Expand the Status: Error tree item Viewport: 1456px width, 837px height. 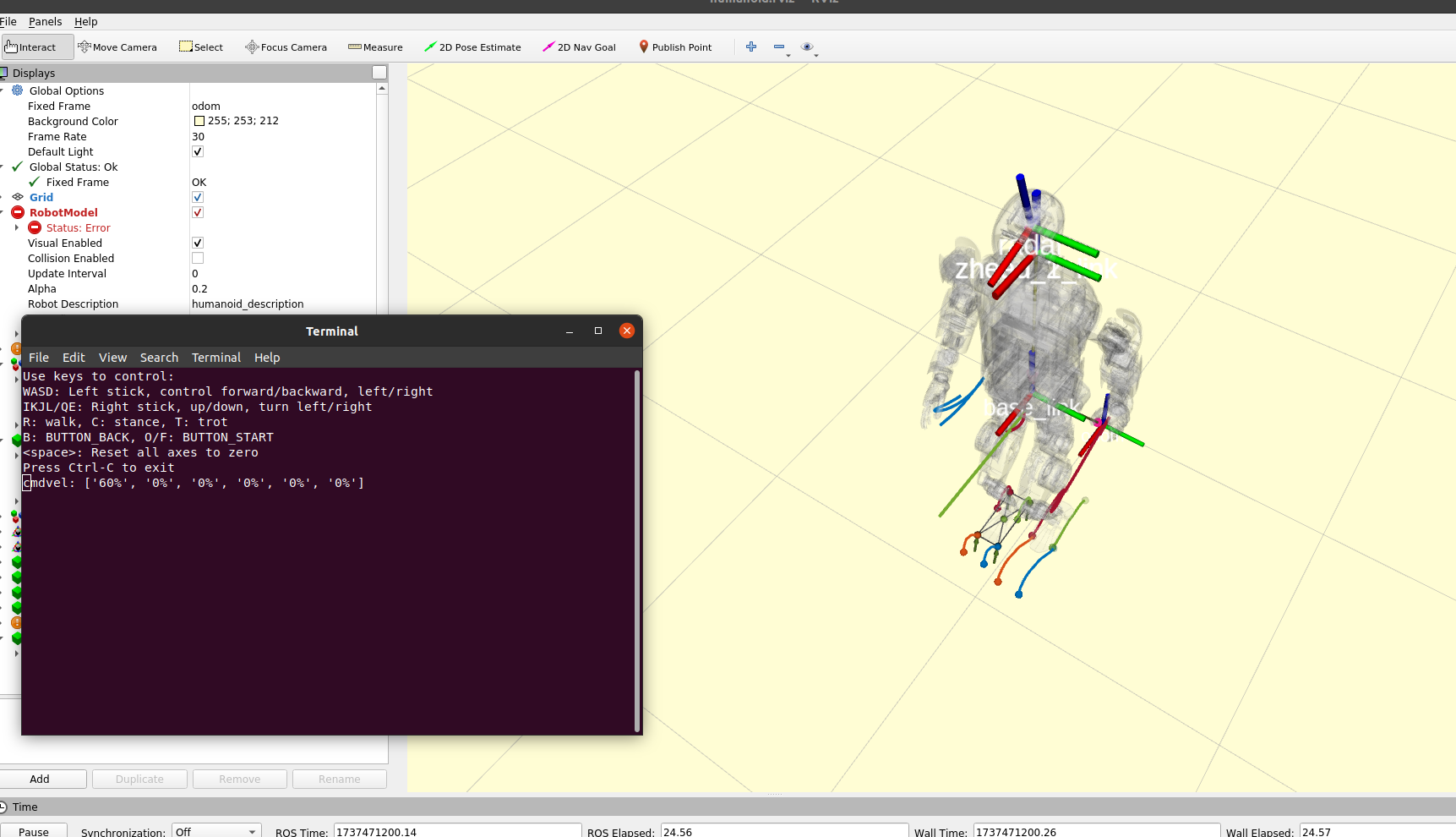pyautogui.click(x=17, y=228)
